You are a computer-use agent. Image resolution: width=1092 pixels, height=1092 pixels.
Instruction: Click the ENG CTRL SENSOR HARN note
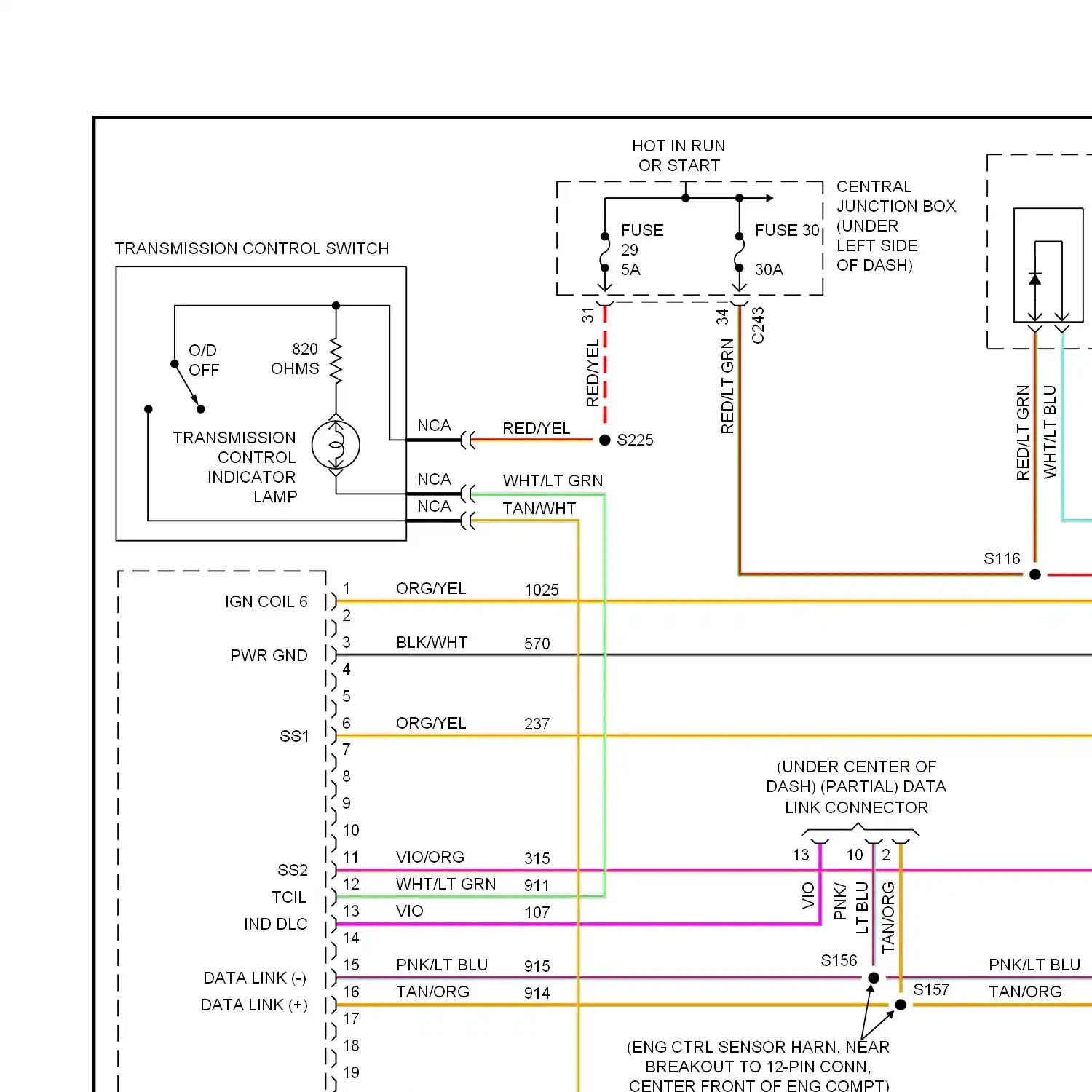[x=758, y=1066]
